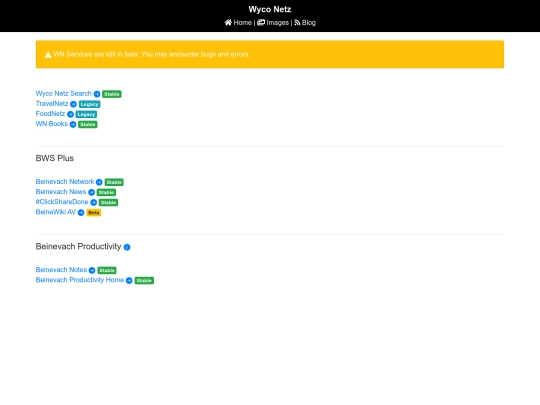
Task: Click the BWS Plus section heading
Action: tap(55, 158)
